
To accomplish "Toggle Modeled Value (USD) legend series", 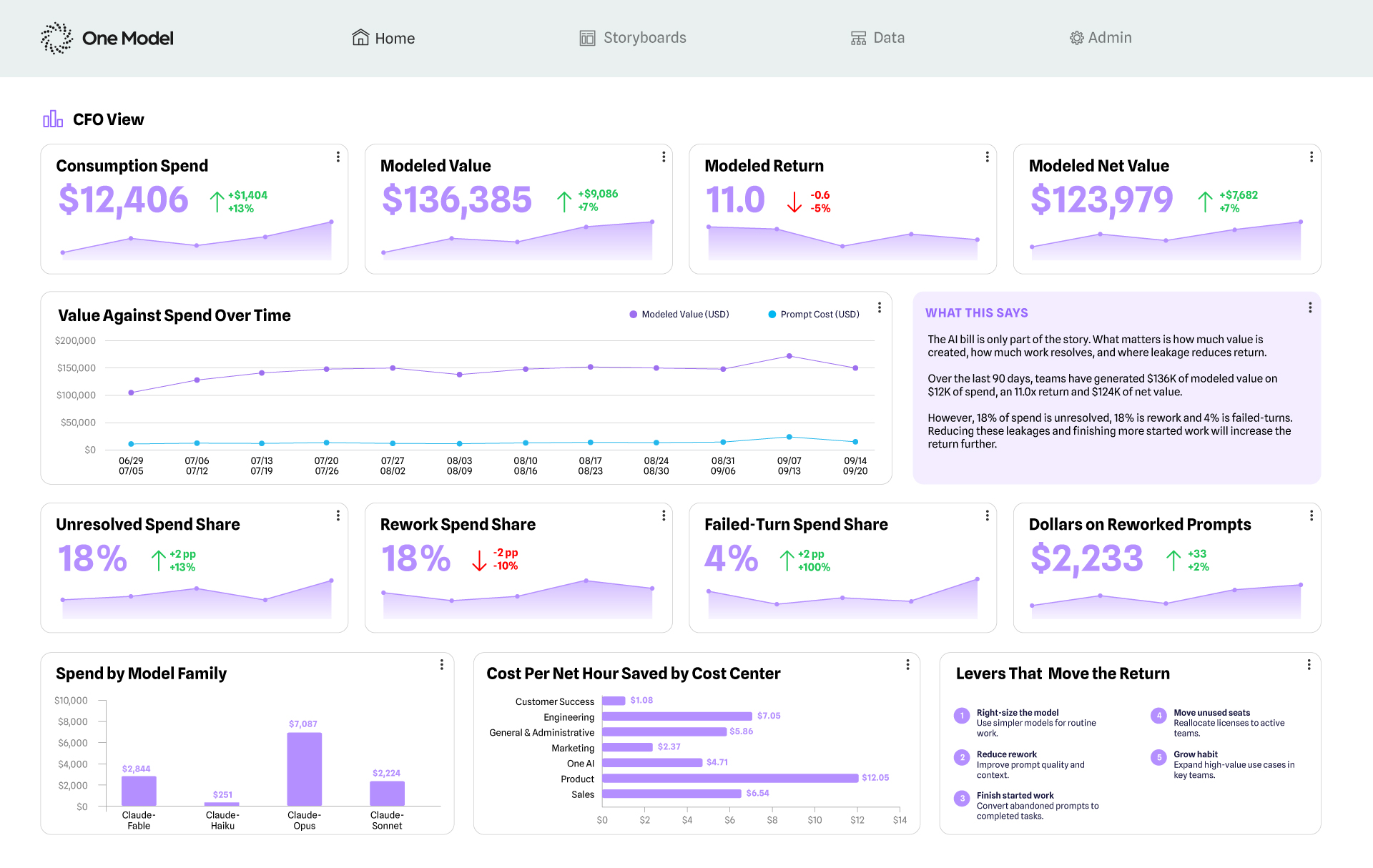I will (679, 315).
